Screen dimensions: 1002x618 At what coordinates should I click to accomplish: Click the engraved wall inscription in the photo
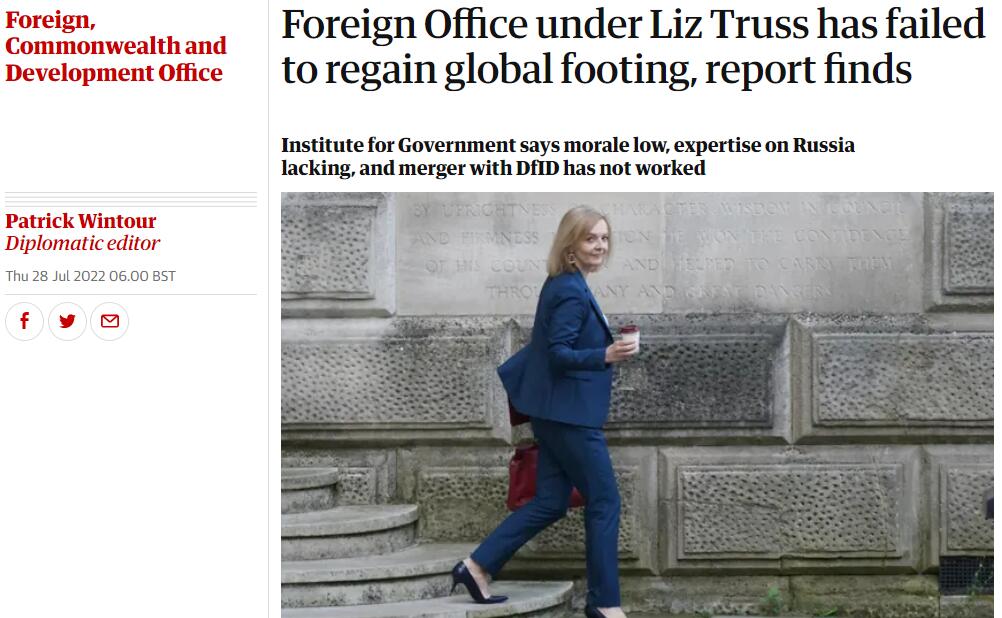(658, 249)
